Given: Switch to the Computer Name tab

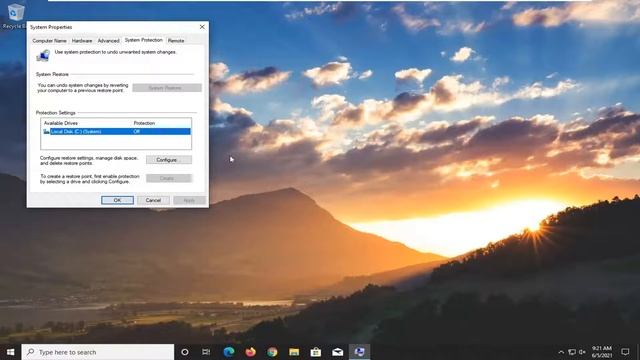Looking at the screenshot, I should click(x=49, y=41).
